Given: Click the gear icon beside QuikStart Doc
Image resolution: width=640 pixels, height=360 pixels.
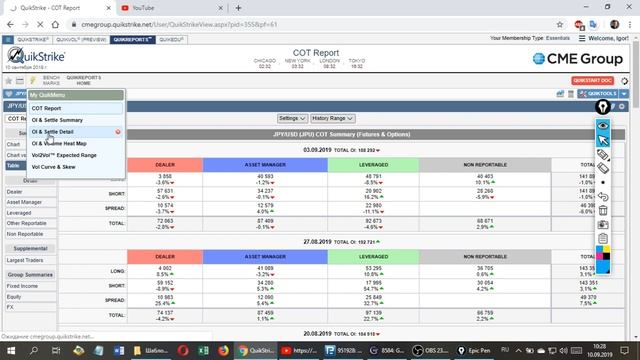Looking at the screenshot, I should click(624, 81).
